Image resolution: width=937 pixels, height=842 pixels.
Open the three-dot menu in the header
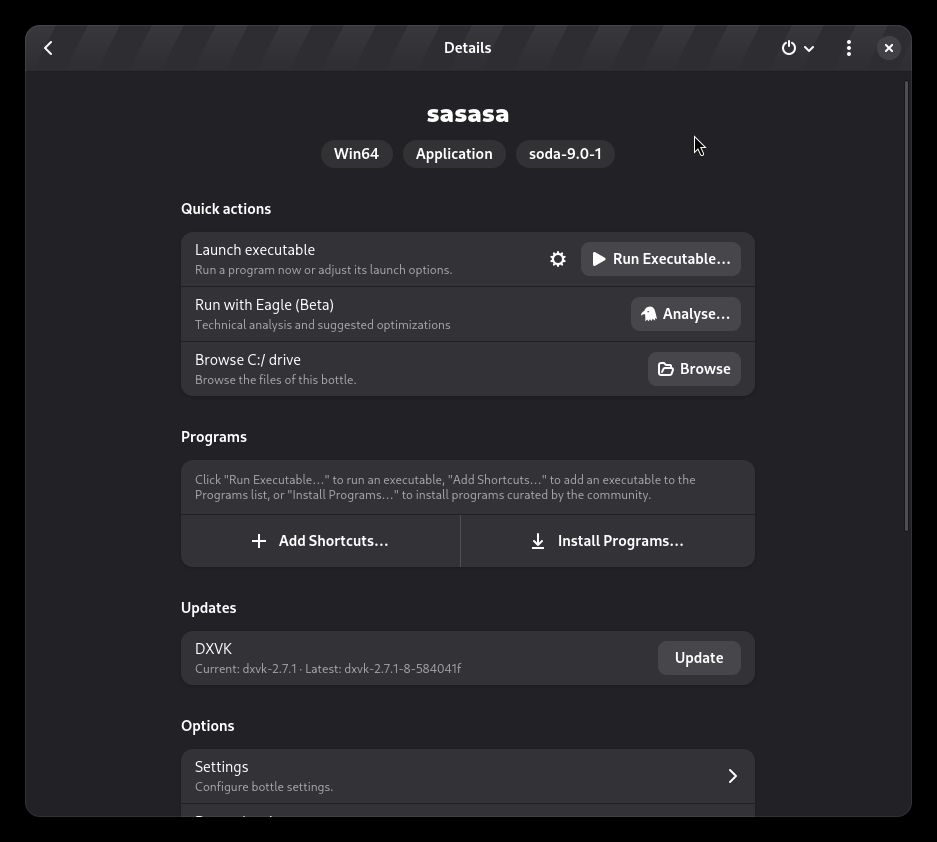[848, 47]
